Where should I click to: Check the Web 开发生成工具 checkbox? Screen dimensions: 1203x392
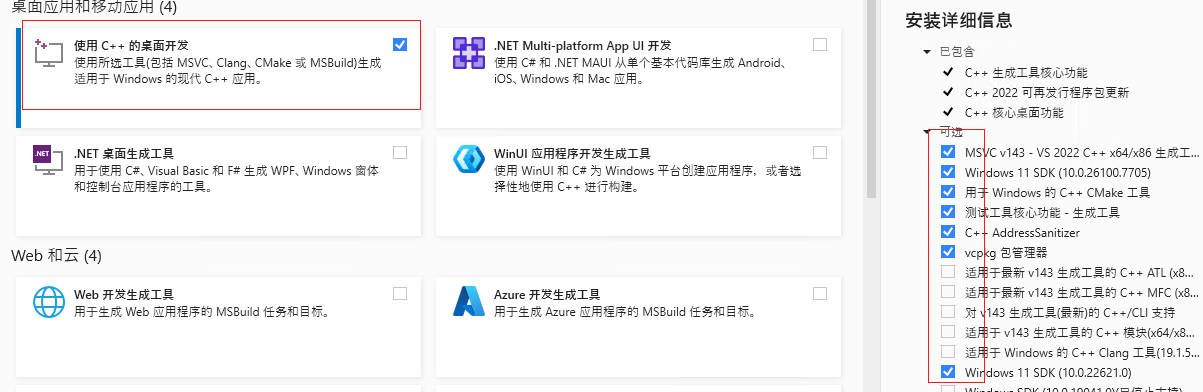(x=400, y=293)
